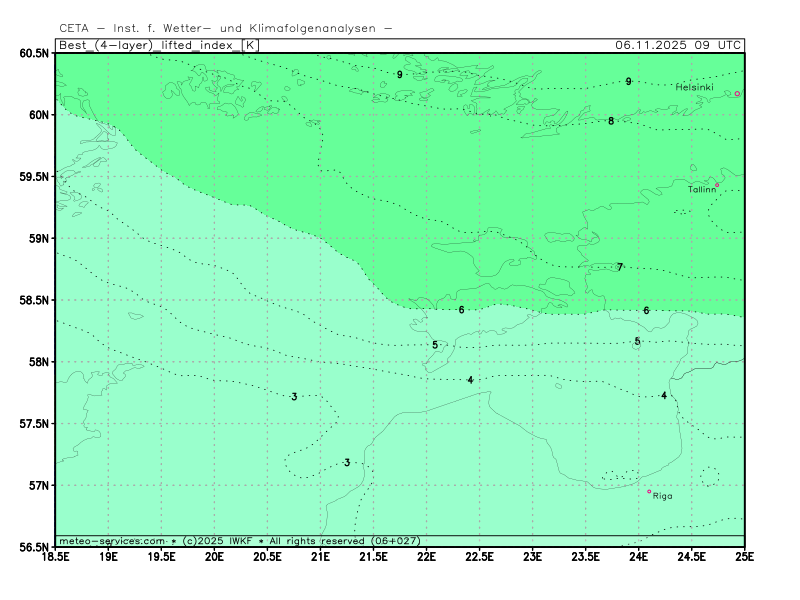Click the westernmost 6 contour label
Screen dimensions: 800x600
pyautogui.click(x=461, y=310)
